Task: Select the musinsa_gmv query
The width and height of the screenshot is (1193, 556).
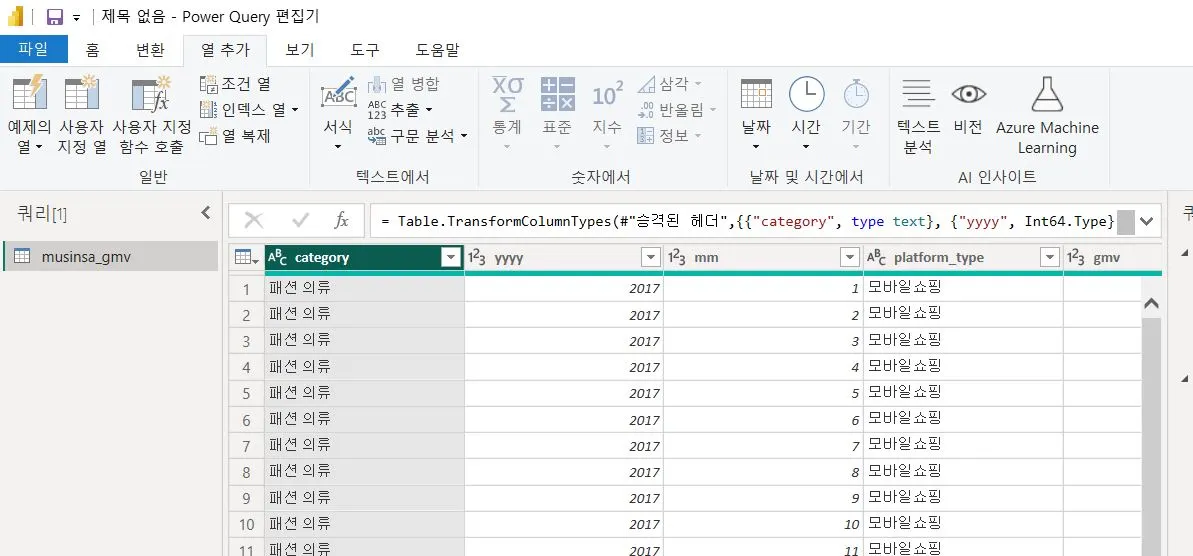Action: pos(111,256)
